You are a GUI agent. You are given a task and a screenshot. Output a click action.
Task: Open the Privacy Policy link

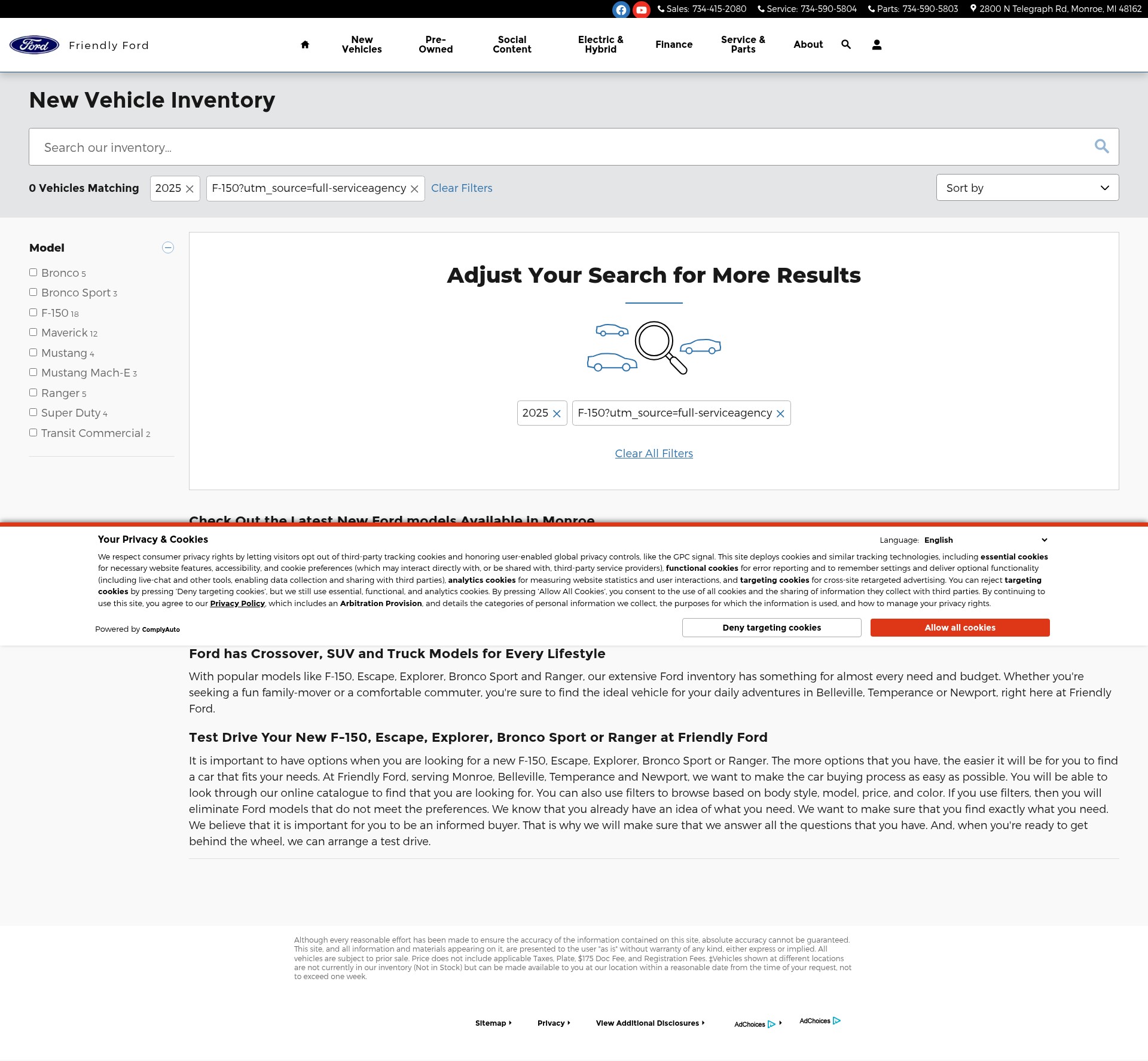[x=237, y=604]
